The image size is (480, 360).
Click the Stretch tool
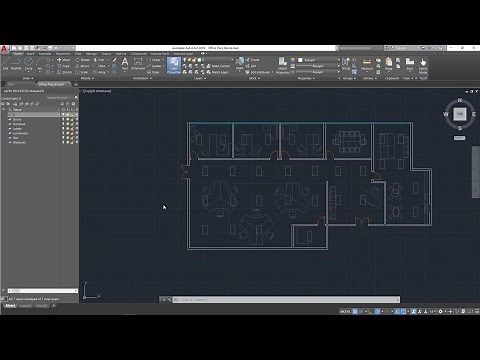pos(64,72)
